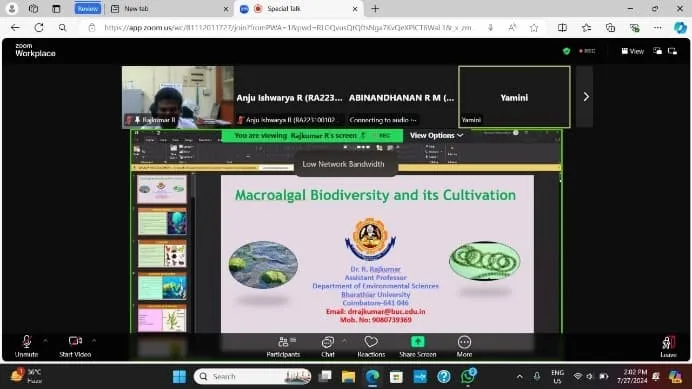Screen dimensions: 692x389
Task: Open the View layout menu
Action: [x=633, y=51]
